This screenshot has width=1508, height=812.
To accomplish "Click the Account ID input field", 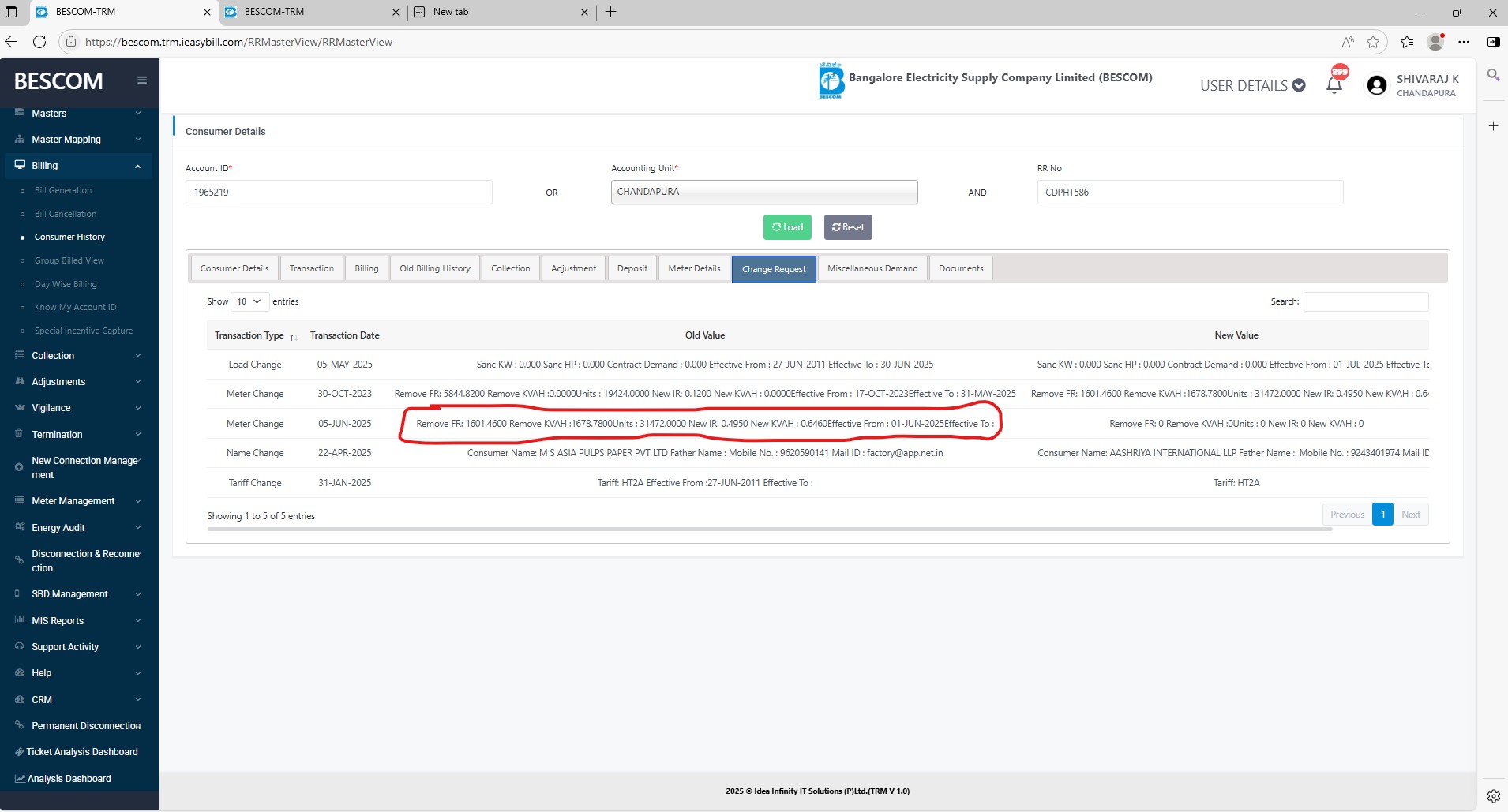I will click(339, 192).
